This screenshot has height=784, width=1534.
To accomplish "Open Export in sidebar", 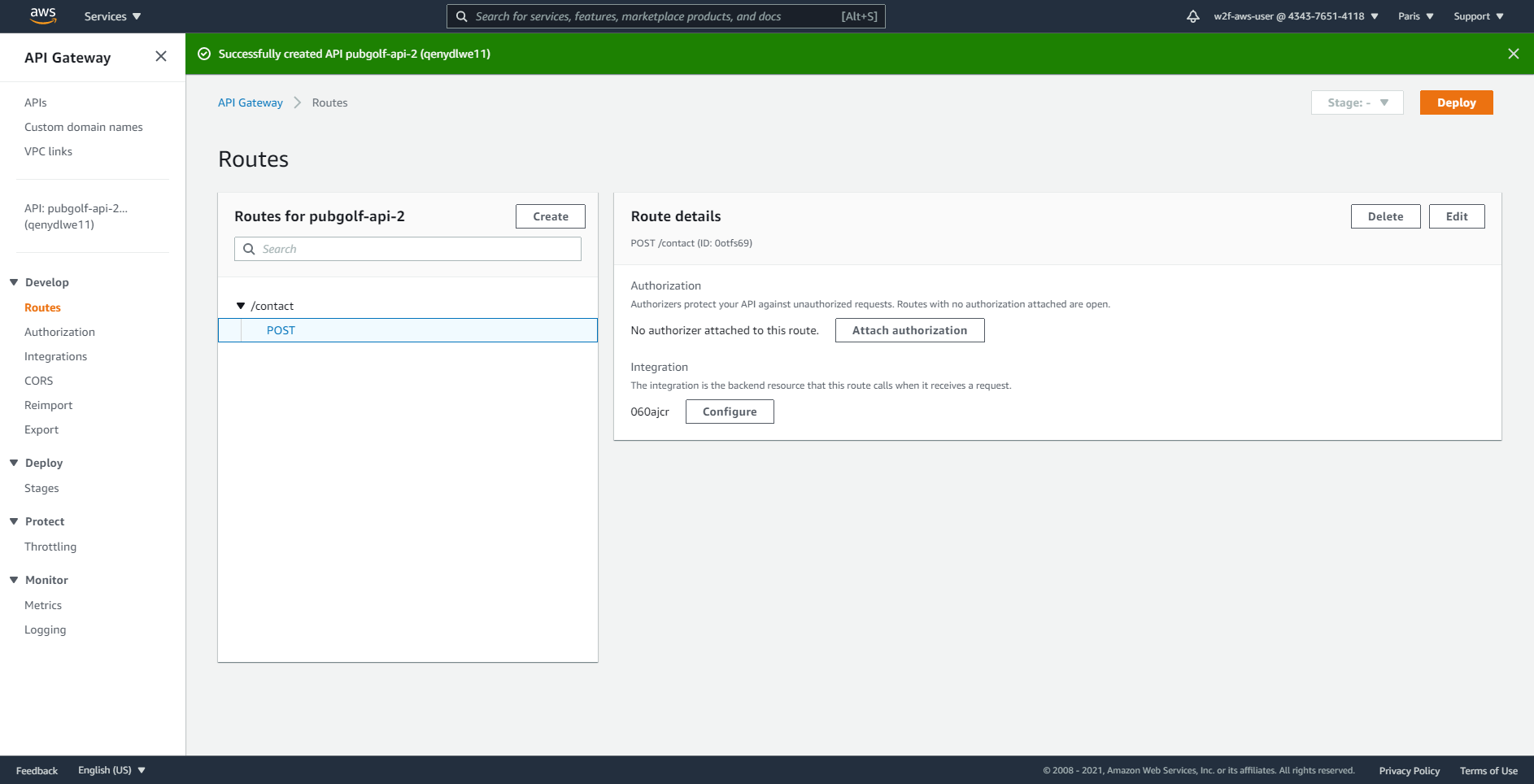I will 41,429.
